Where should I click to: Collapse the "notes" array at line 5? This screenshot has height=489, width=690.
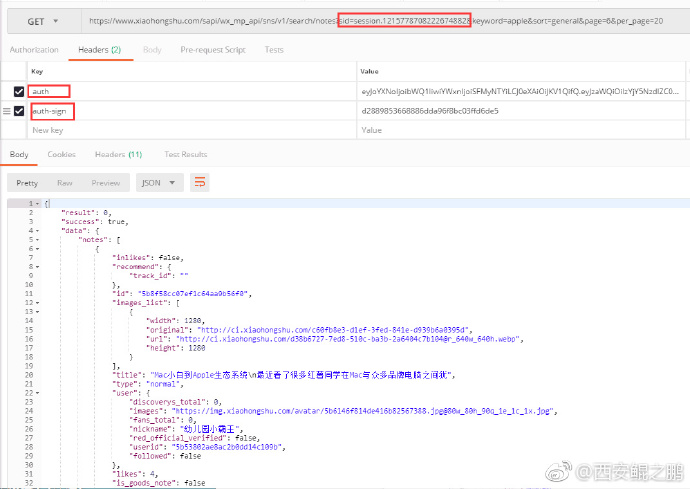[x=37, y=240]
